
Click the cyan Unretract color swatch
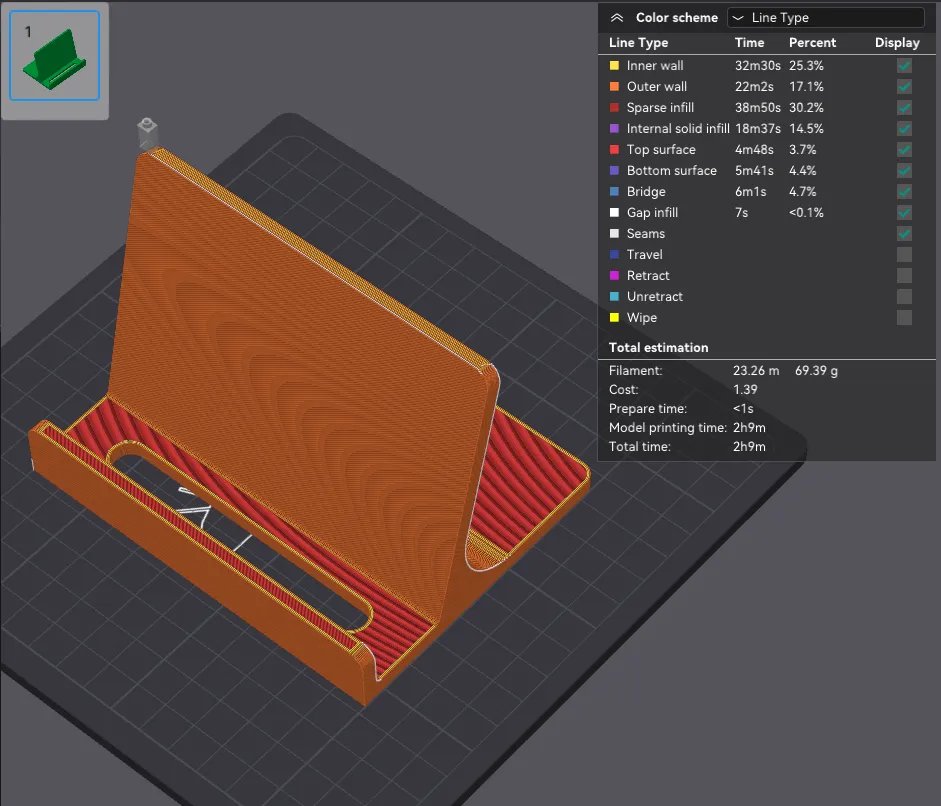tap(615, 297)
